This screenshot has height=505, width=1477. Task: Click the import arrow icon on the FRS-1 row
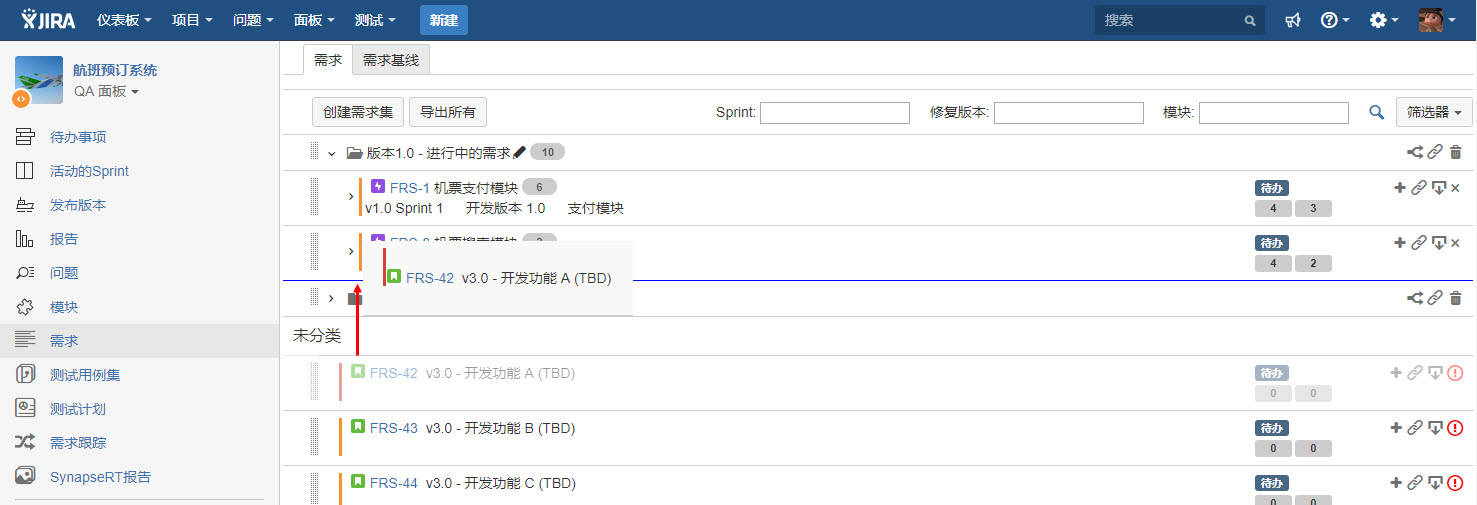tap(1439, 188)
